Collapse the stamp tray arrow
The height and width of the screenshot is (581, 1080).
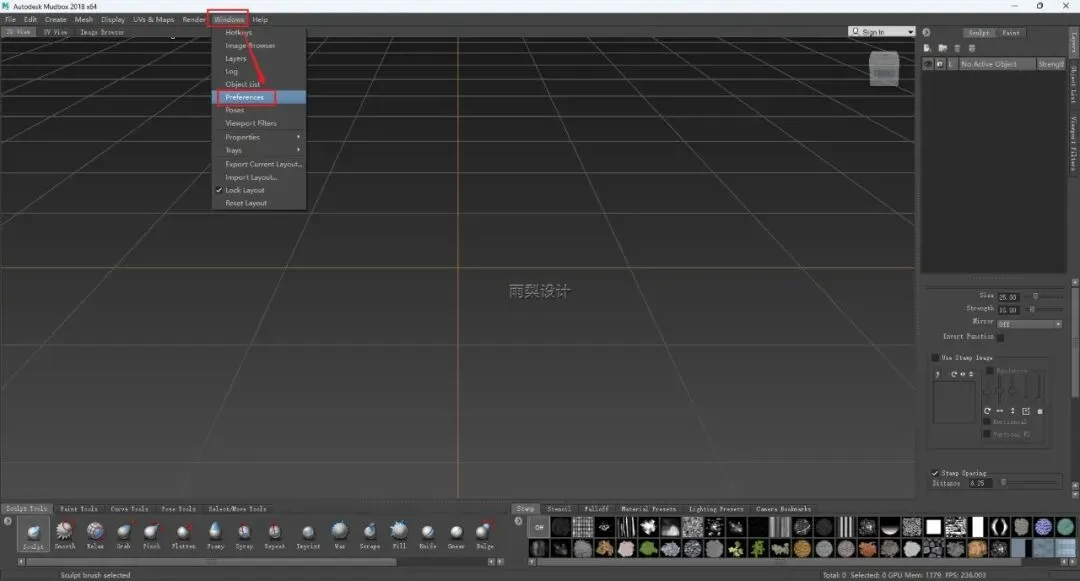(x=518, y=521)
